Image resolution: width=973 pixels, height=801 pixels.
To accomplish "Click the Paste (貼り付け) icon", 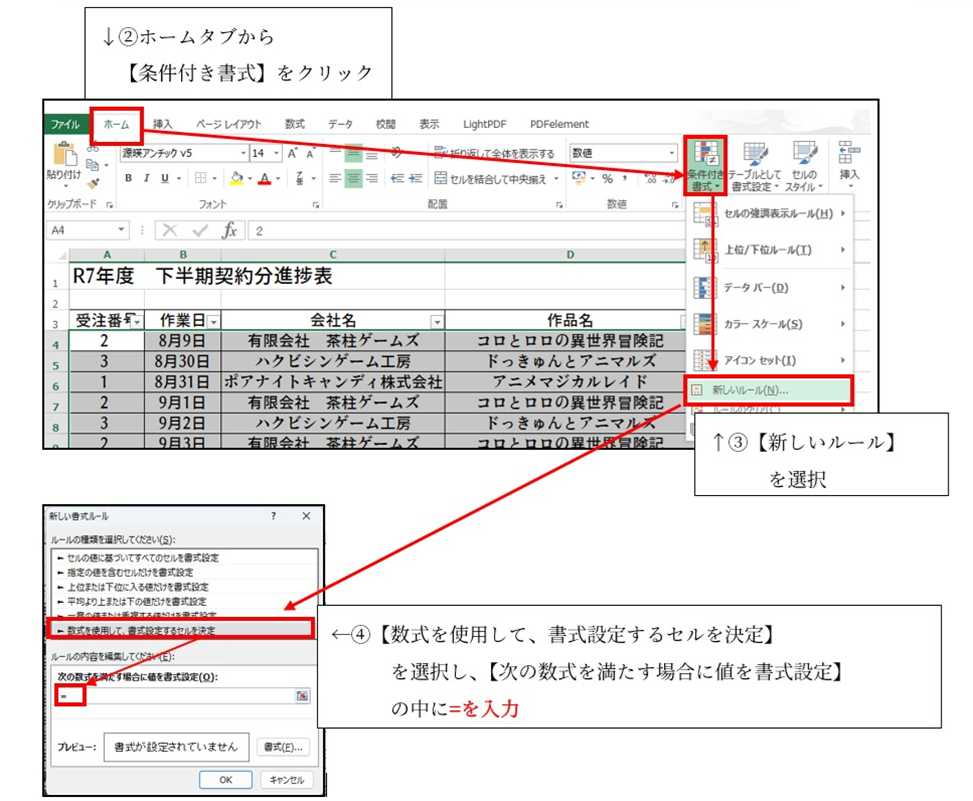I will pyautogui.click(x=64, y=163).
